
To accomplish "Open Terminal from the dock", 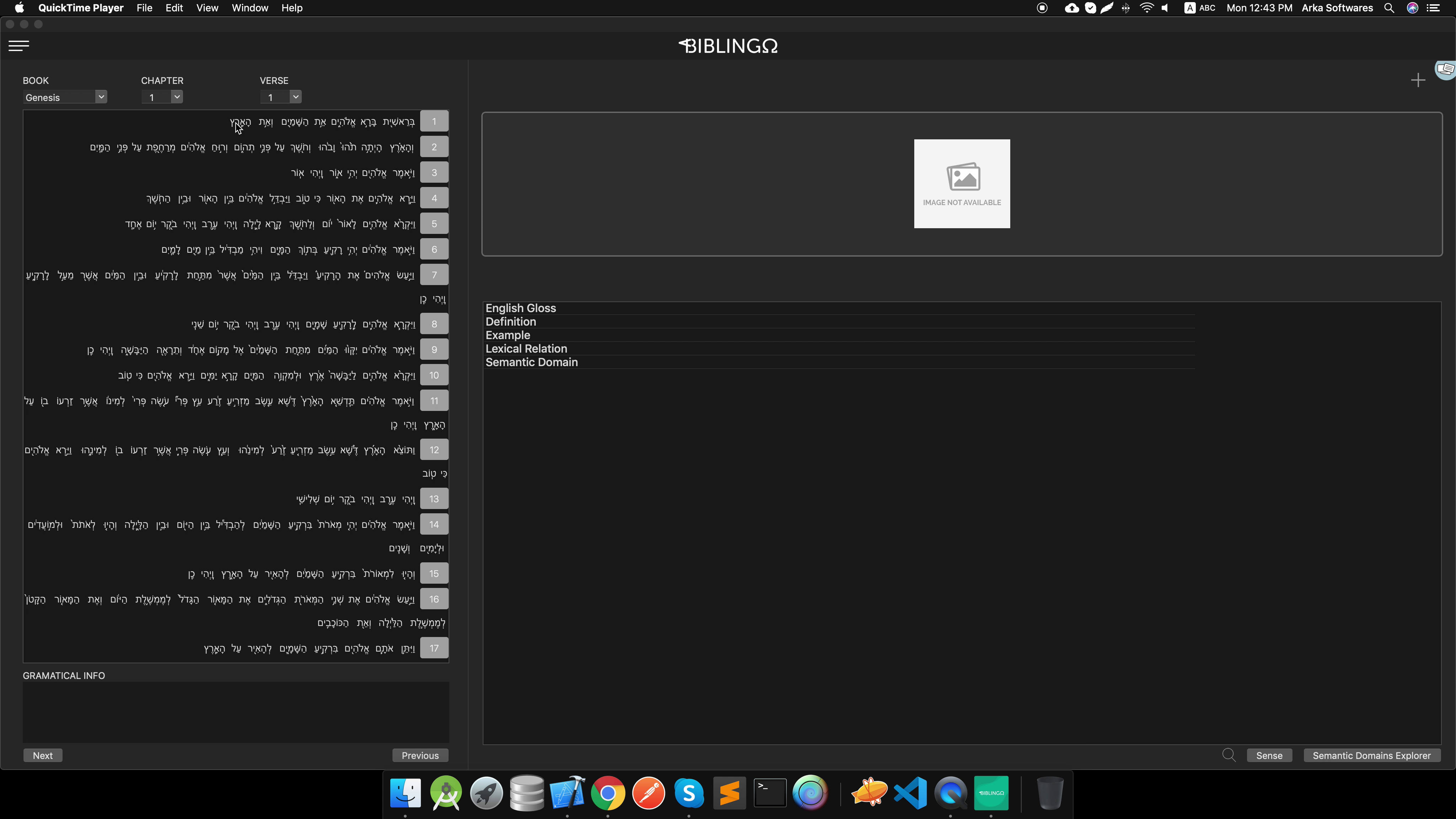I will [x=770, y=793].
